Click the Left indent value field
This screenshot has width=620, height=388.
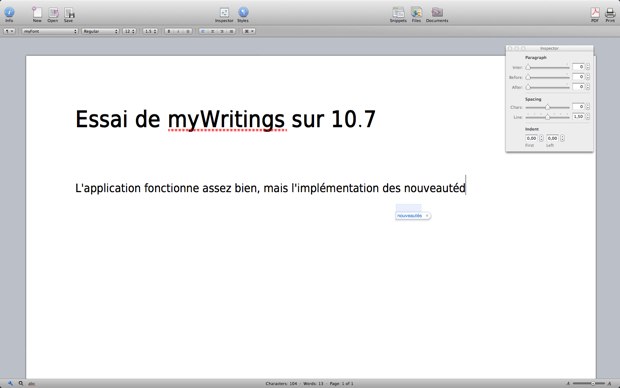552,138
